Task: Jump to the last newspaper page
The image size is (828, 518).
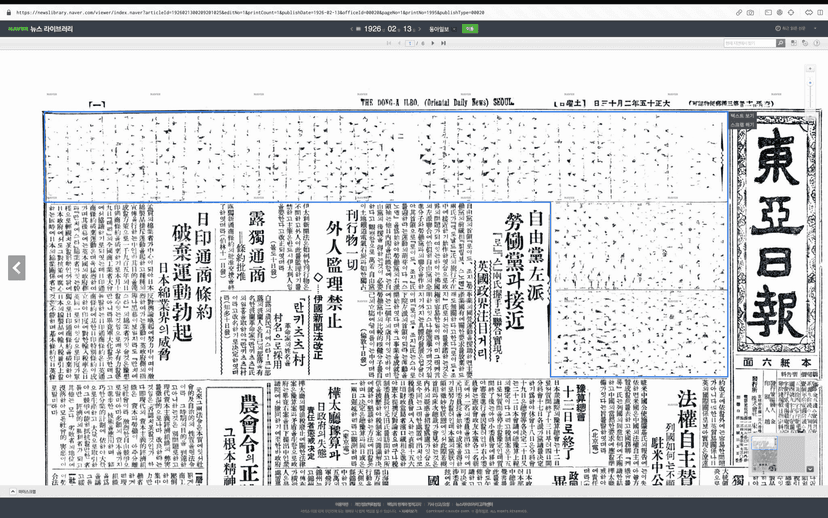Action: click(x=442, y=43)
